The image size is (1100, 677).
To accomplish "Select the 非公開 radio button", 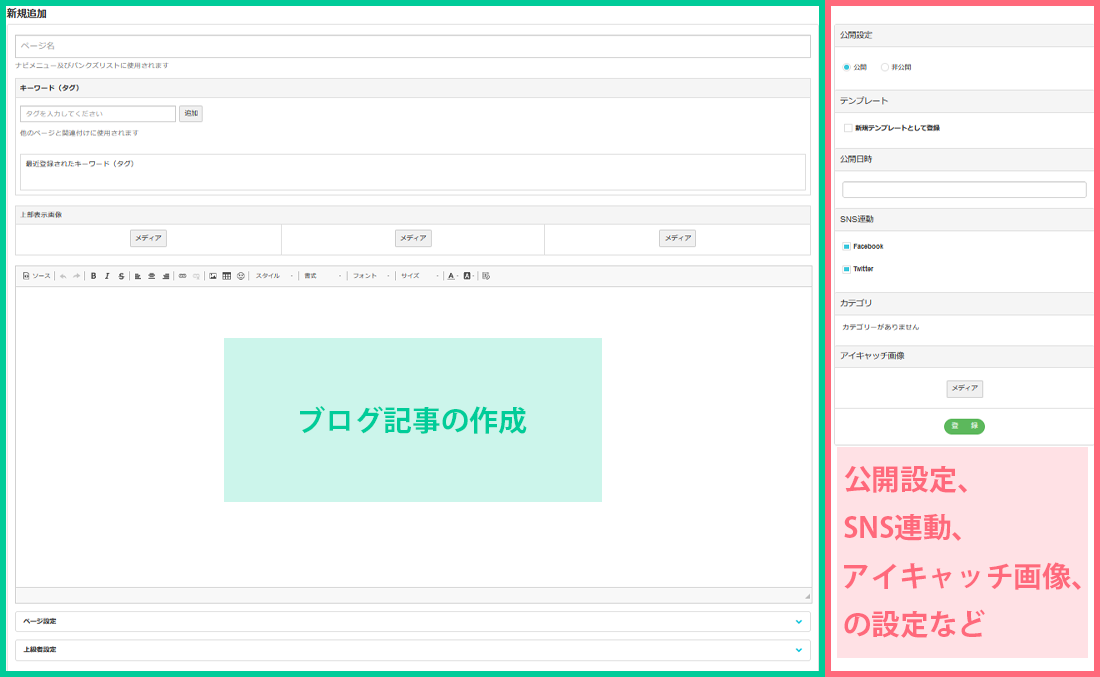I will tap(885, 67).
